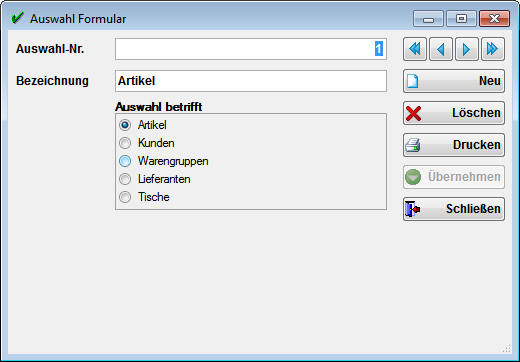This screenshot has width=520, height=362.
Task: Maximize the Auswahl Formular window
Action: point(461,18)
